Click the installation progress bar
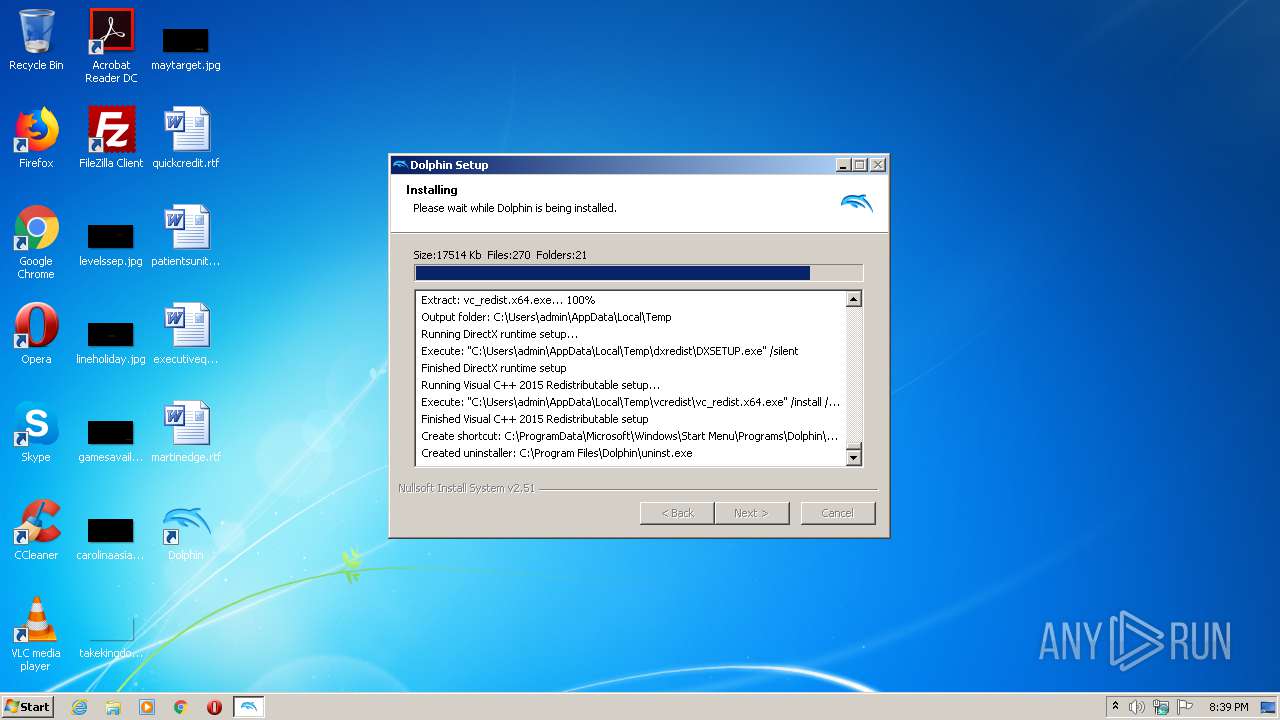 click(x=638, y=273)
